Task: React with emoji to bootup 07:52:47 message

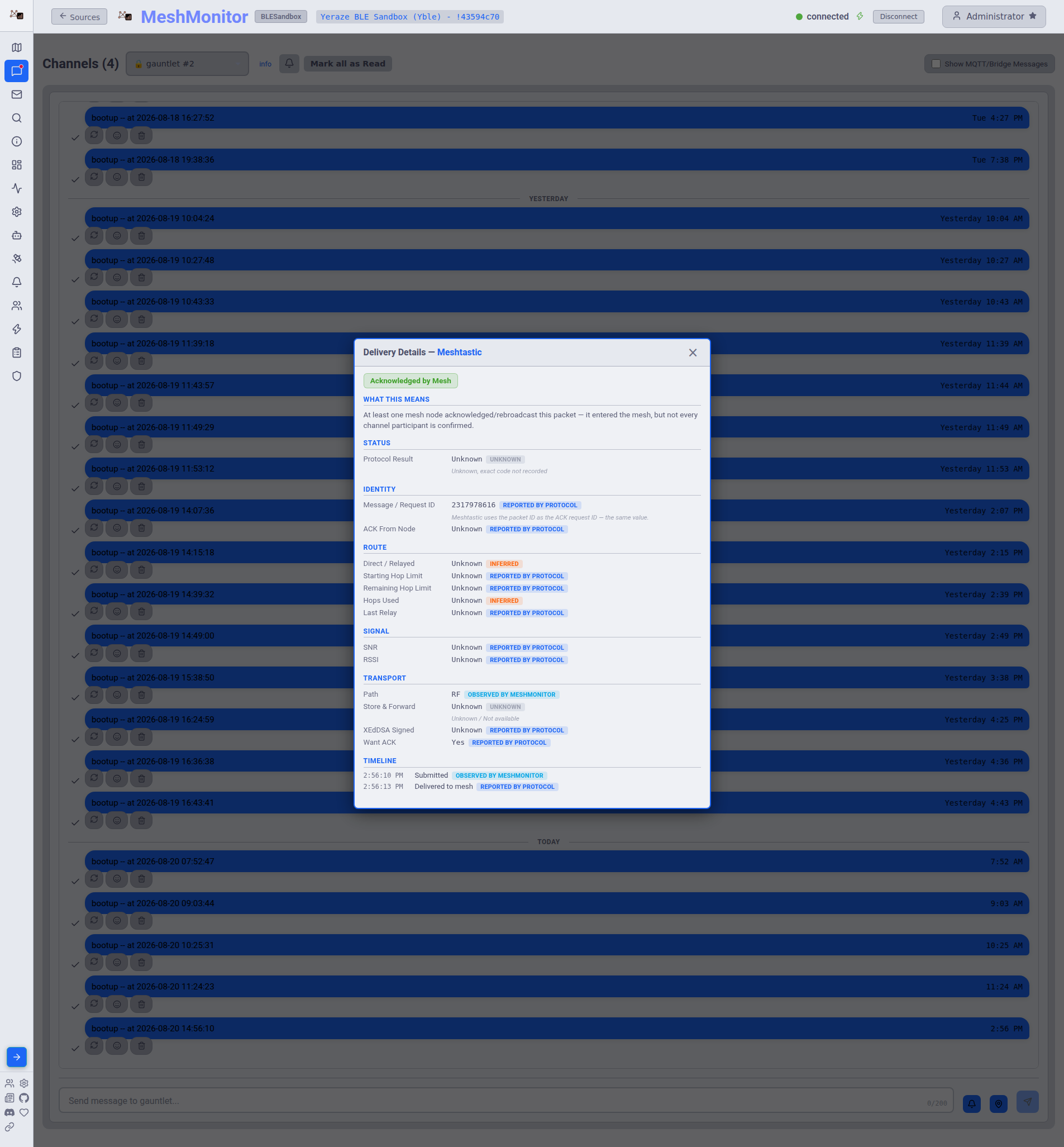Action: [117, 879]
